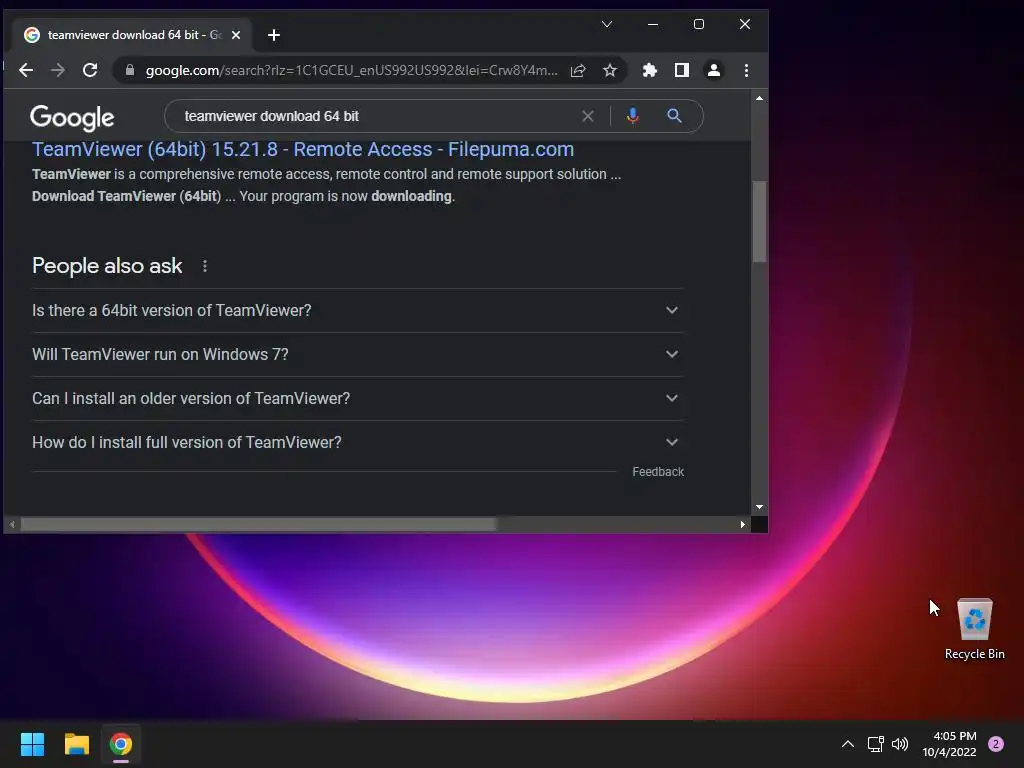Open network status tray icon
This screenshot has width=1024, height=768.
point(875,744)
